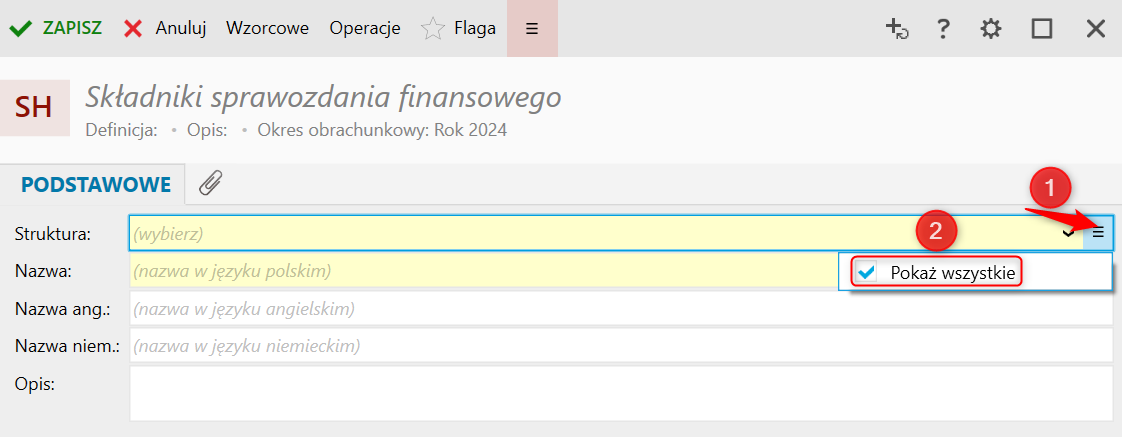The height and width of the screenshot is (437, 1122).
Task: Open the hamburger menu in toolbar
Action: click(x=532, y=28)
